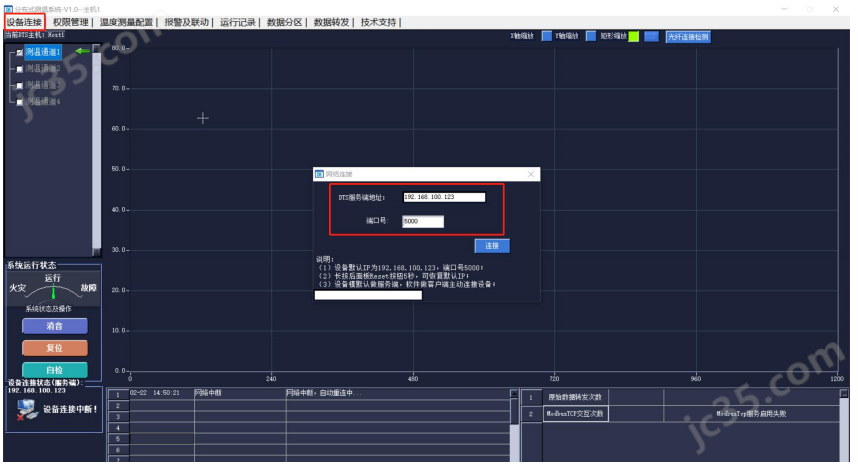Click the 网络中断，自动重连中 log message
Screen dimensions: 858x467
pos(323,393)
